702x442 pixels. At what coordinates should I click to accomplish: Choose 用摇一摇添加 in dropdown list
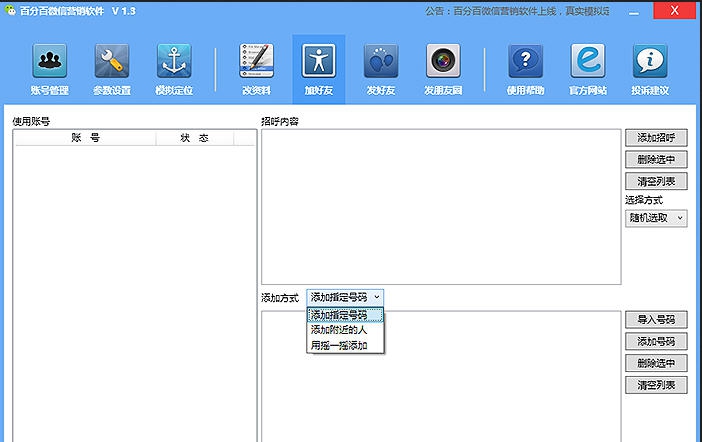pyautogui.click(x=345, y=345)
